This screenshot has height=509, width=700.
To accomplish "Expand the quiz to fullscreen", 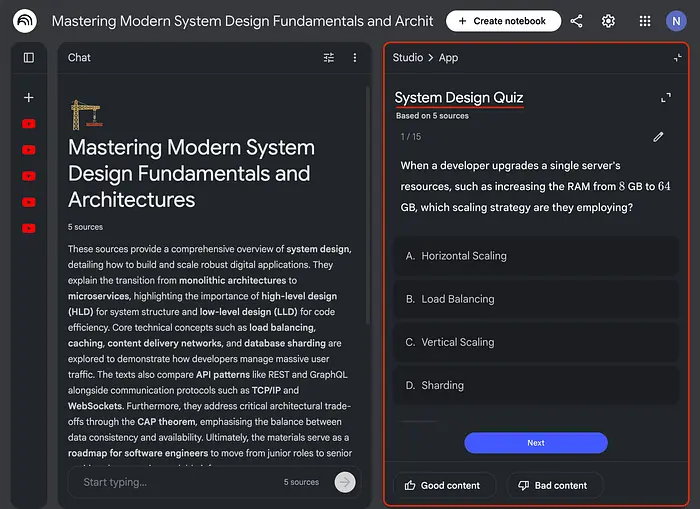I will [x=666, y=98].
